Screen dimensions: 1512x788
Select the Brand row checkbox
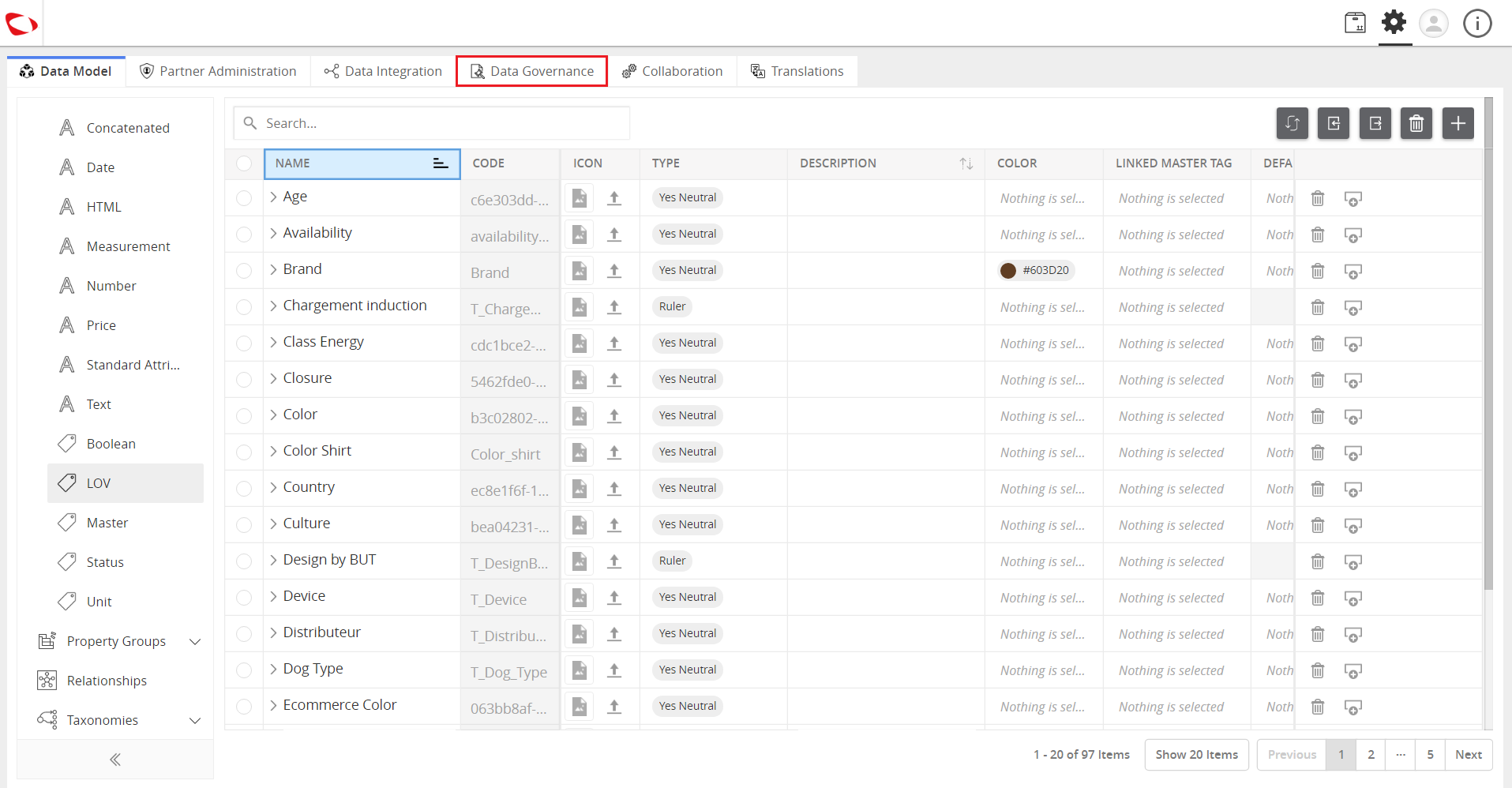pos(244,271)
